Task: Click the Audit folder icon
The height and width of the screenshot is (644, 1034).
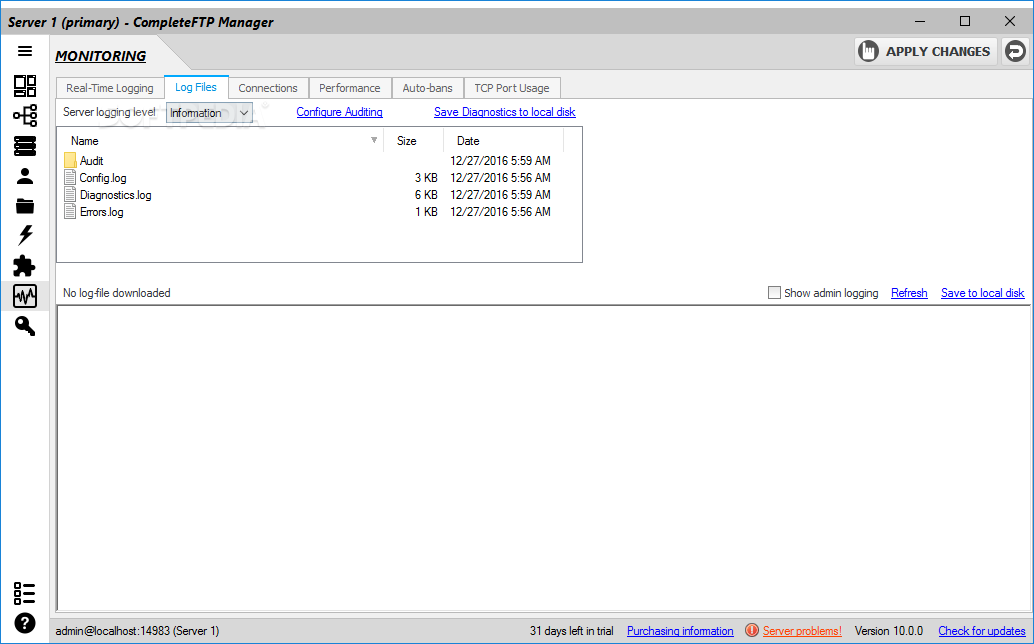Action: pos(71,160)
